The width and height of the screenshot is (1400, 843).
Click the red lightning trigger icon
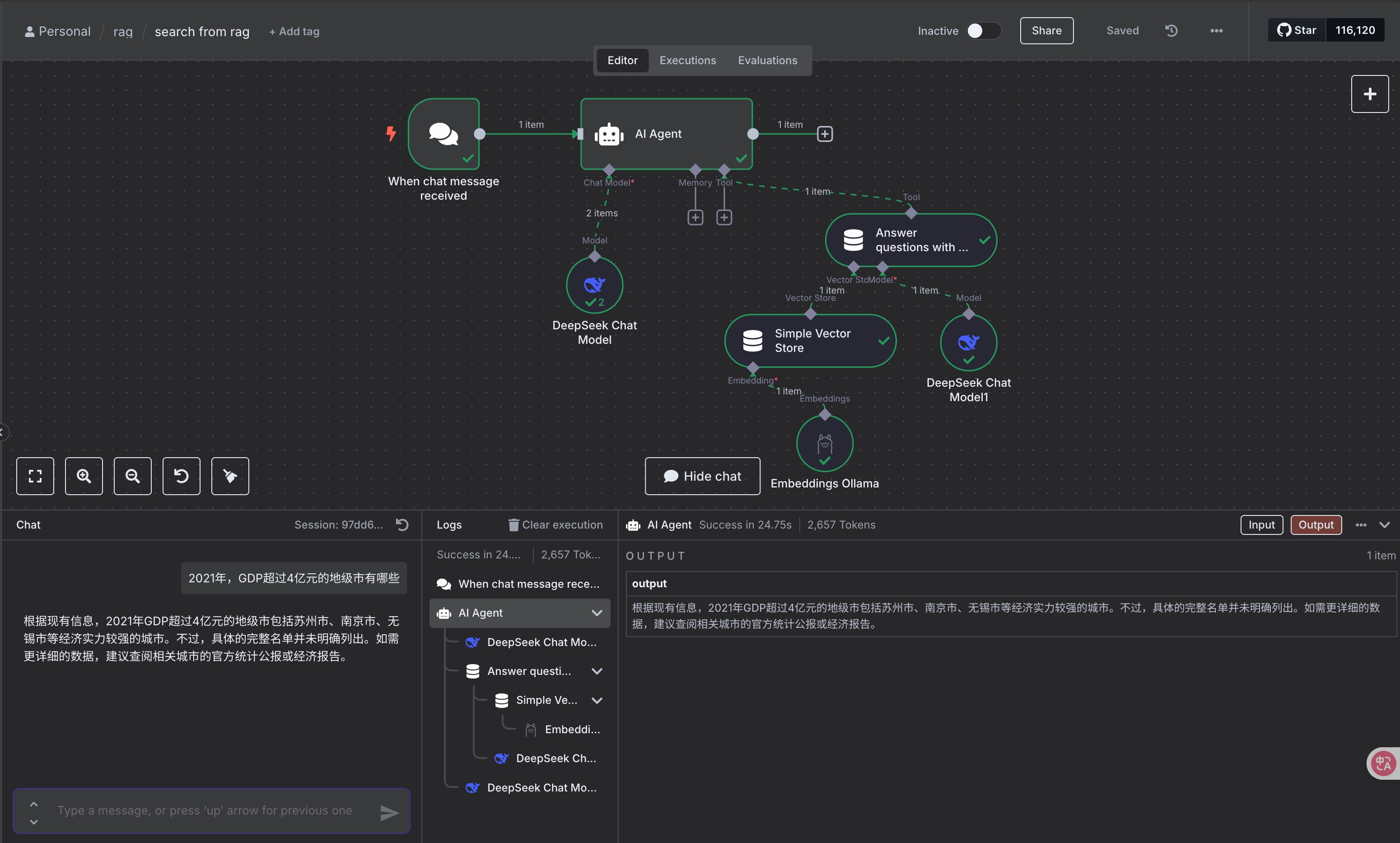(391, 134)
